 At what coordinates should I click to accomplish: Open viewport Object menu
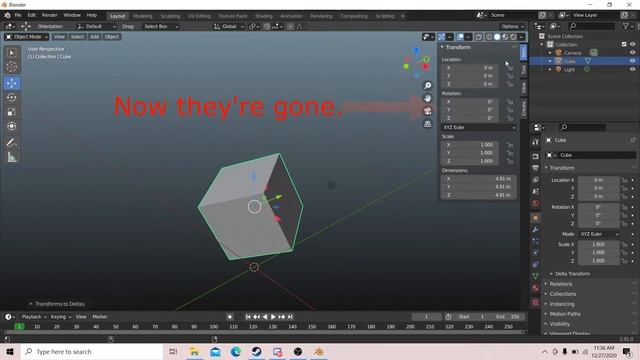pyautogui.click(x=111, y=37)
